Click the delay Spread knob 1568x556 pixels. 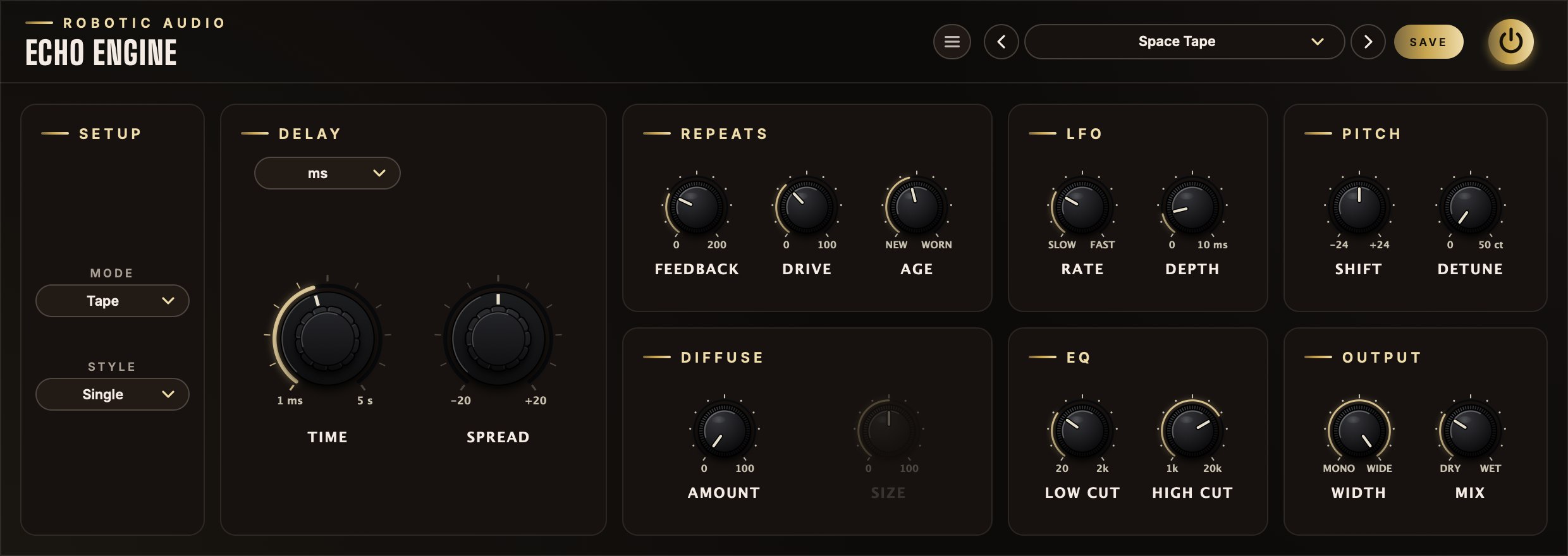pyautogui.click(x=498, y=337)
